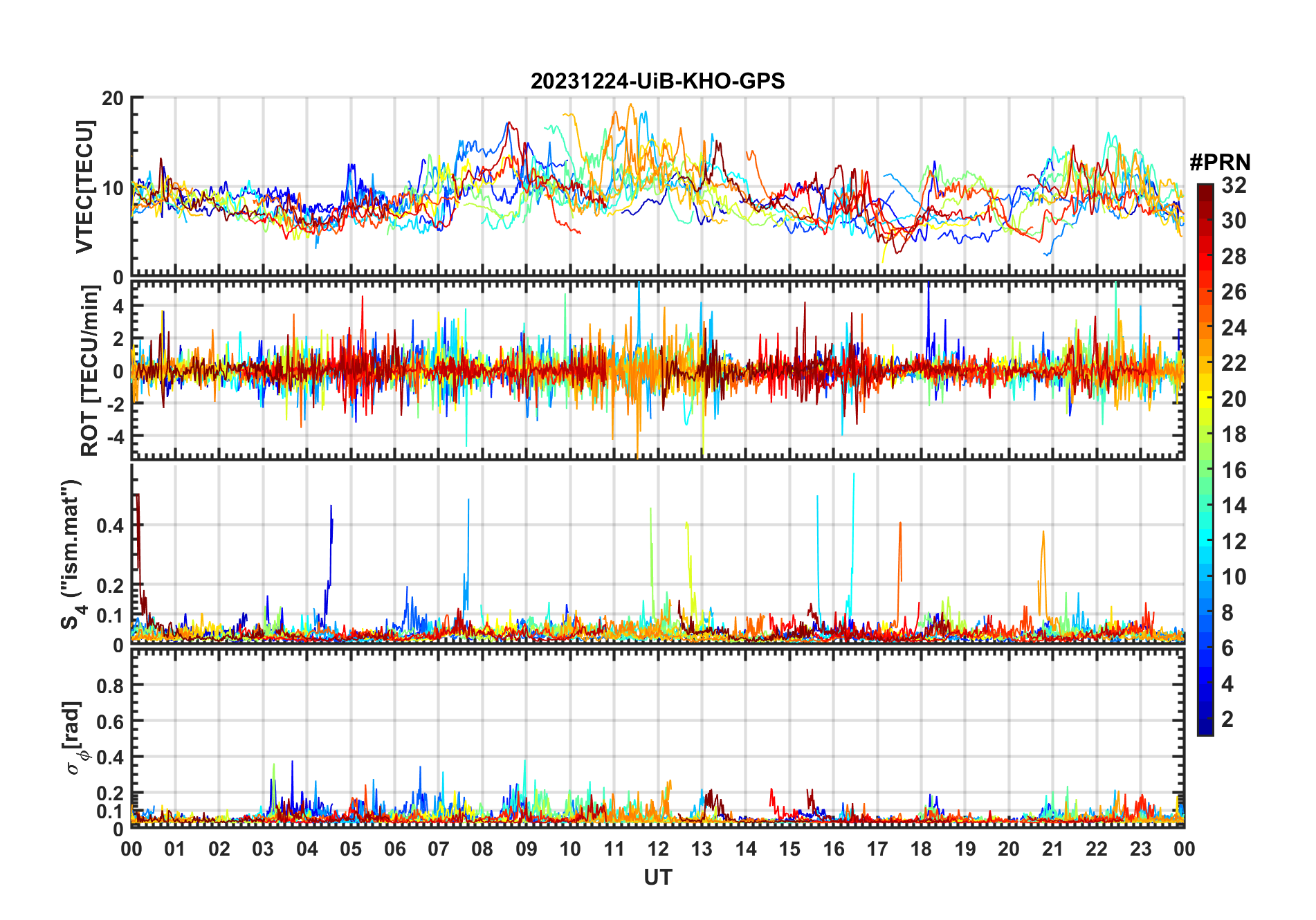Click the ROT axis tick label -4

point(115,436)
